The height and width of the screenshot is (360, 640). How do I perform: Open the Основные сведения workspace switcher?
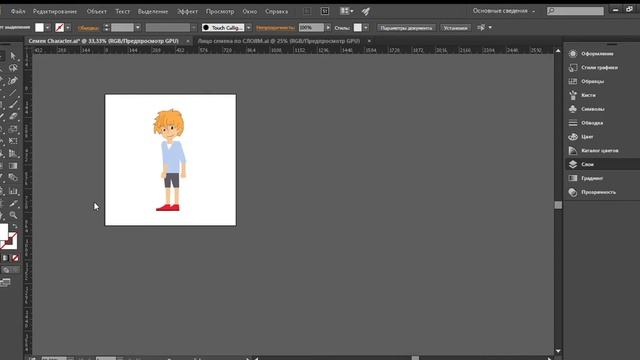(x=504, y=11)
